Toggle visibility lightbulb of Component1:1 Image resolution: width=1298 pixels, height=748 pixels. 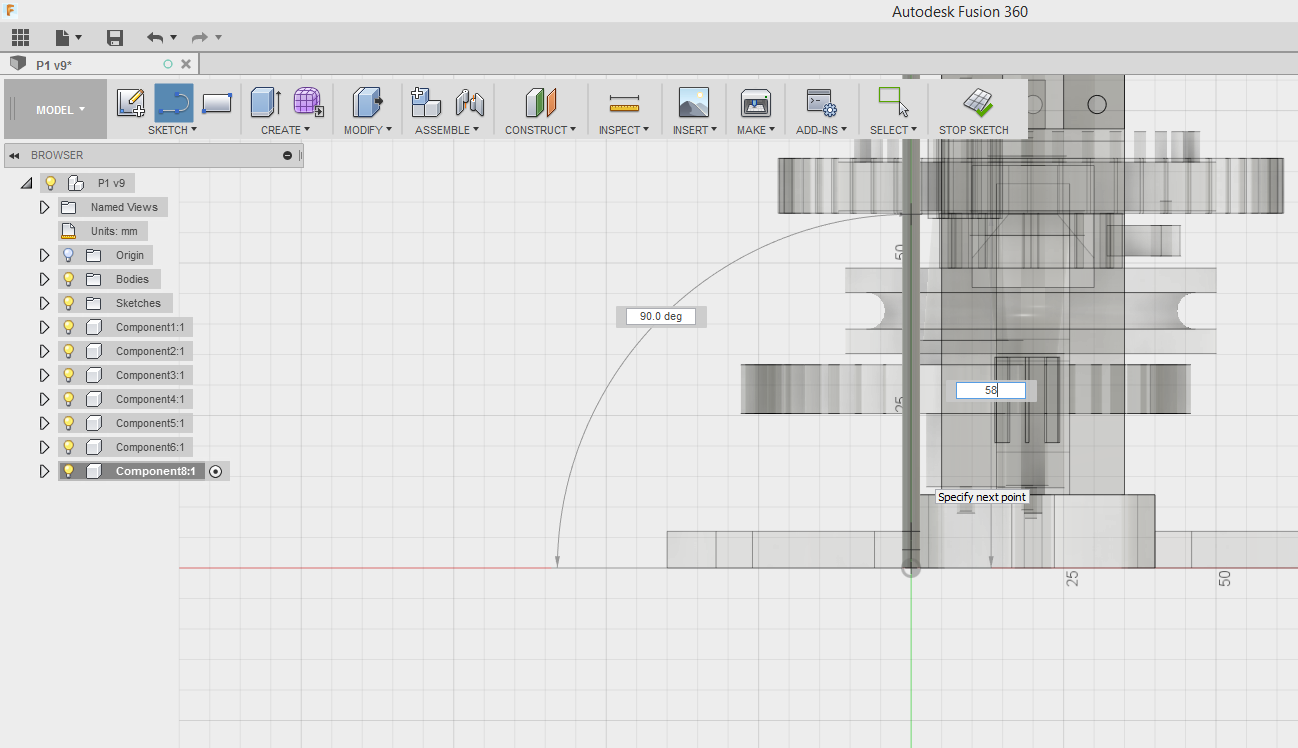[69, 327]
